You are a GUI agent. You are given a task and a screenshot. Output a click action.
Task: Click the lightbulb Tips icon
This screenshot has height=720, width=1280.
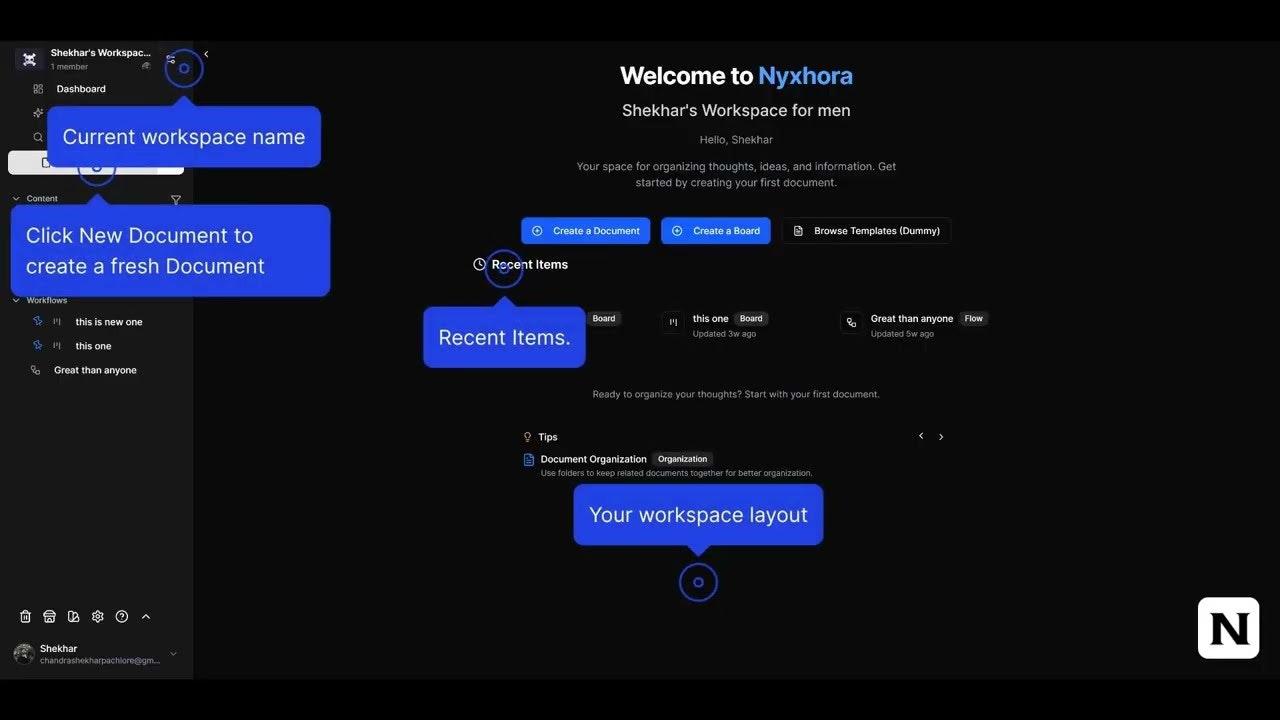(x=528, y=437)
